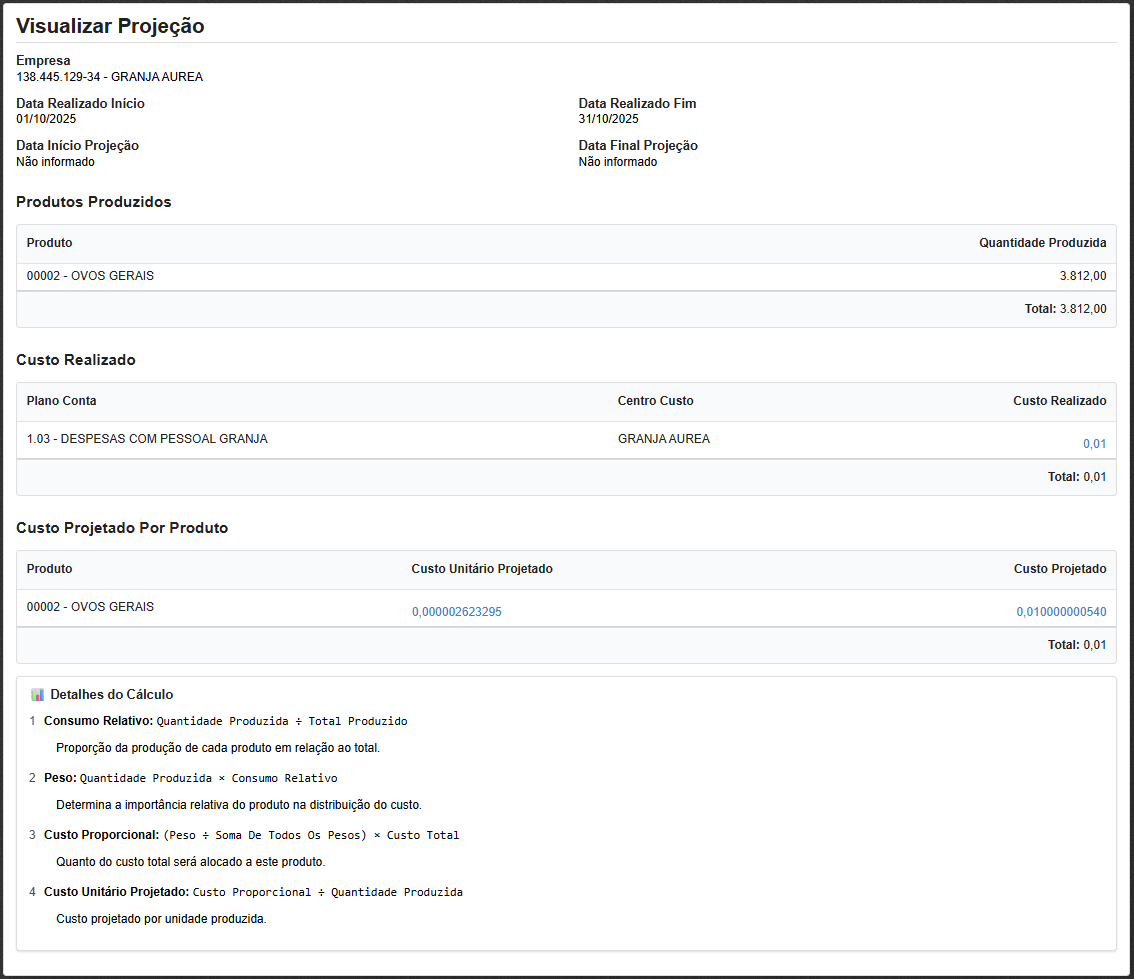Click the Centro Custo column header
The image size is (1134, 979).
655,401
